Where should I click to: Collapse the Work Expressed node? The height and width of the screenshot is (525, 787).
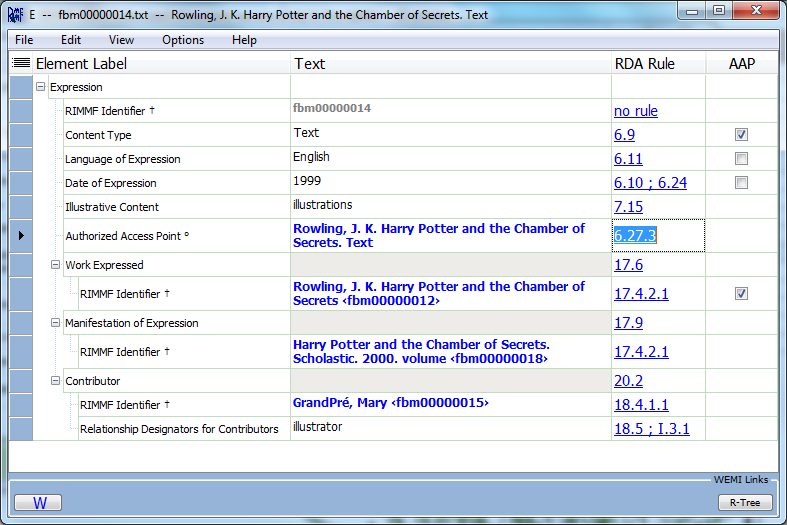55,265
